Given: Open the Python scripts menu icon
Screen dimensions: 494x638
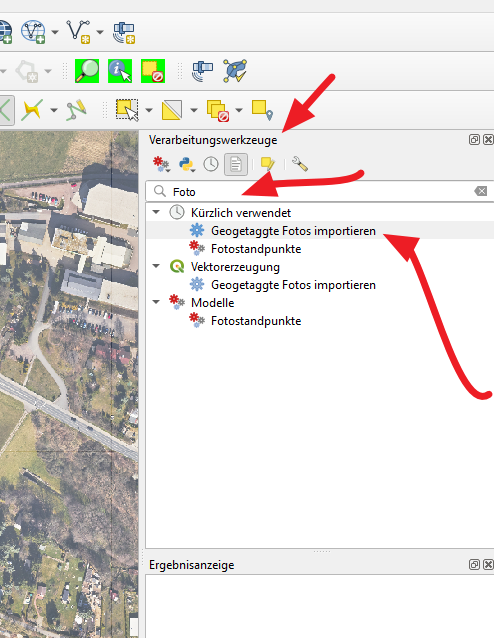Looking at the screenshot, I should (187, 164).
